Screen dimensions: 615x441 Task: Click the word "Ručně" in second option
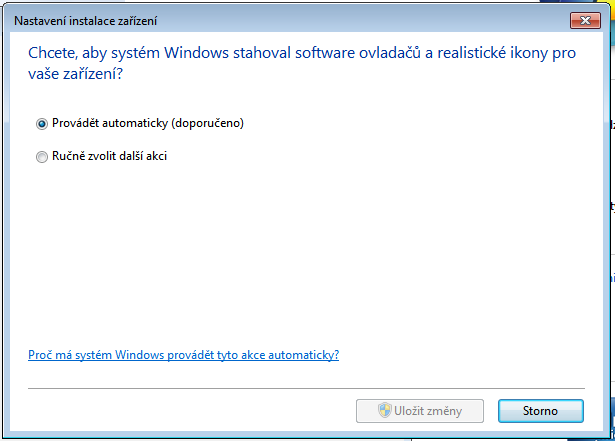pyautogui.click(x=68, y=157)
